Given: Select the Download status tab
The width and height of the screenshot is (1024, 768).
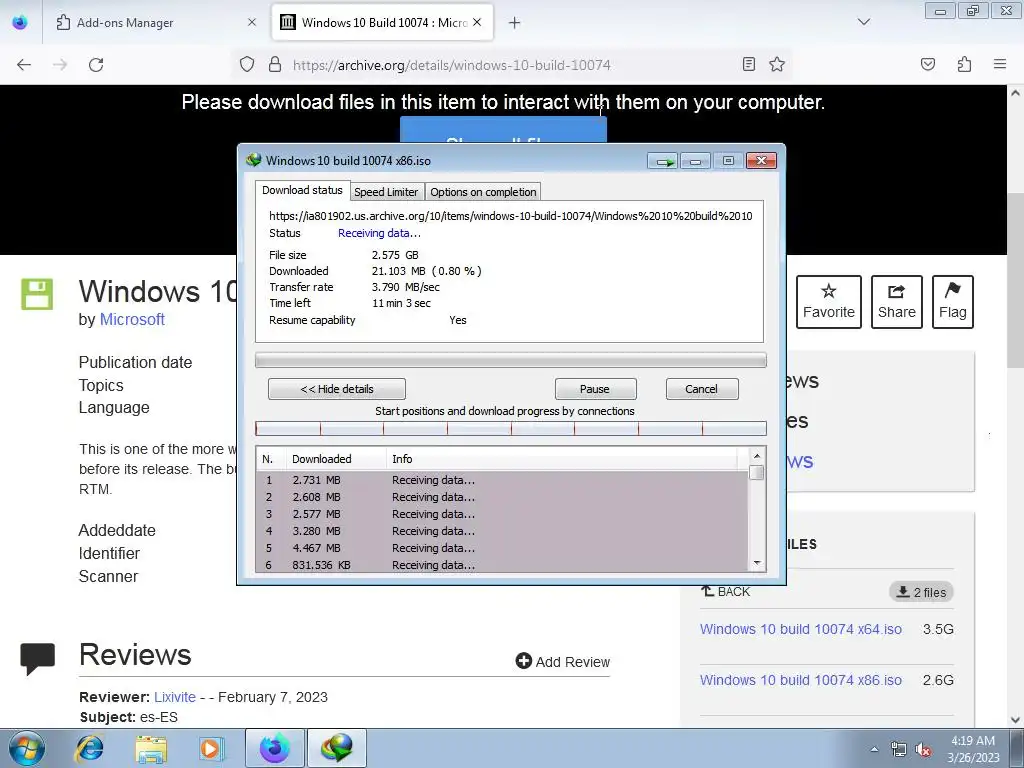Looking at the screenshot, I should 302,190.
